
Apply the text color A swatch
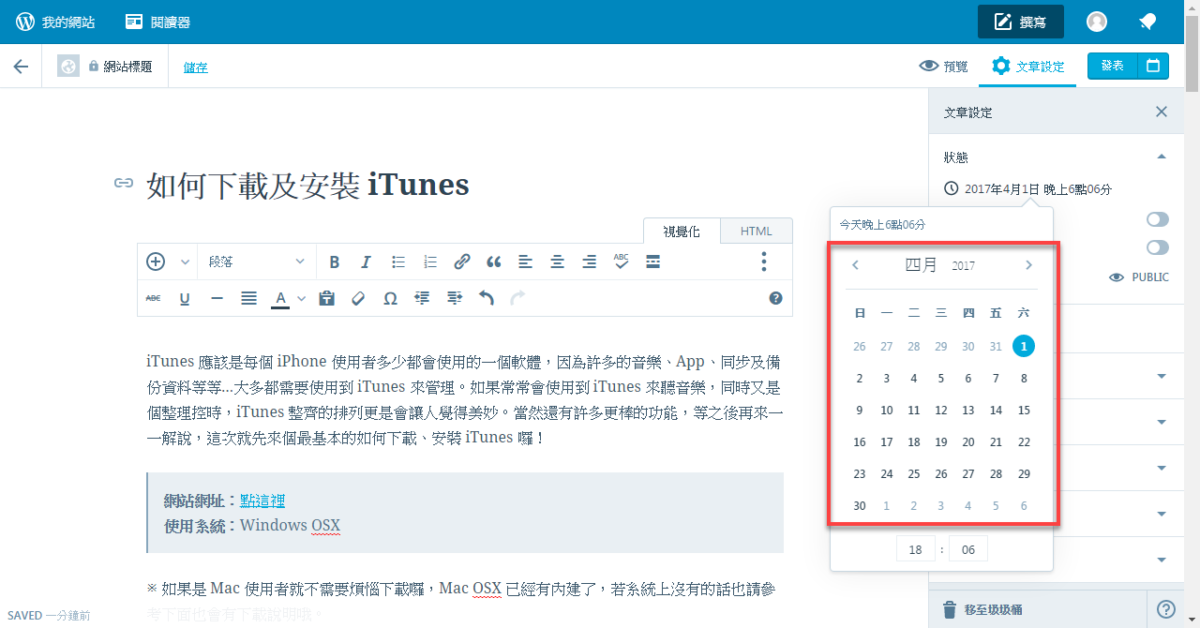click(x=281, y=298)
